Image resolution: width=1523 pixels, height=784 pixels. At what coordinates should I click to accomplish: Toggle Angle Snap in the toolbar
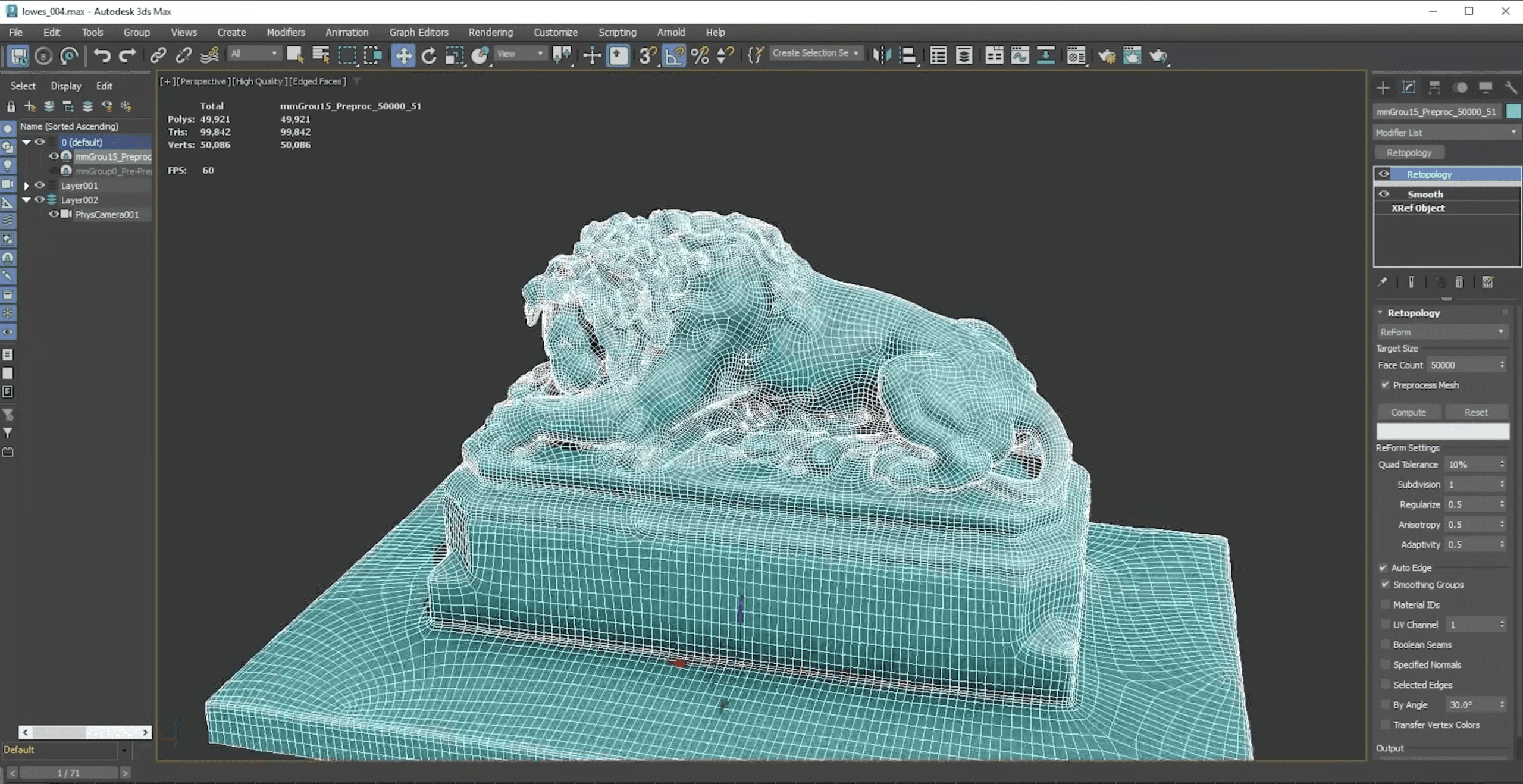click(673, 56)
